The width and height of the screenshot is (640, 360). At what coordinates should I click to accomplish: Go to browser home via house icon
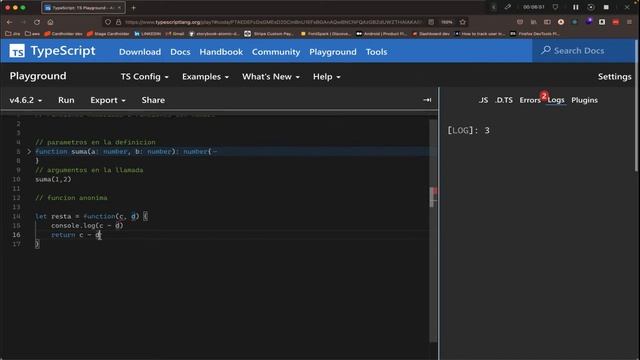pyautogui.click(x=50, y=22)
